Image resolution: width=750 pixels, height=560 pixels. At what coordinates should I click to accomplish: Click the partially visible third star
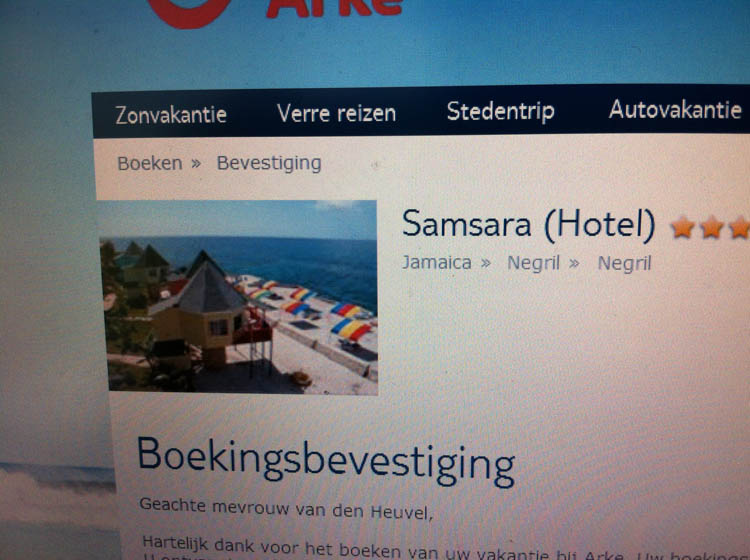pyautogui.click(x=739, y=228)
